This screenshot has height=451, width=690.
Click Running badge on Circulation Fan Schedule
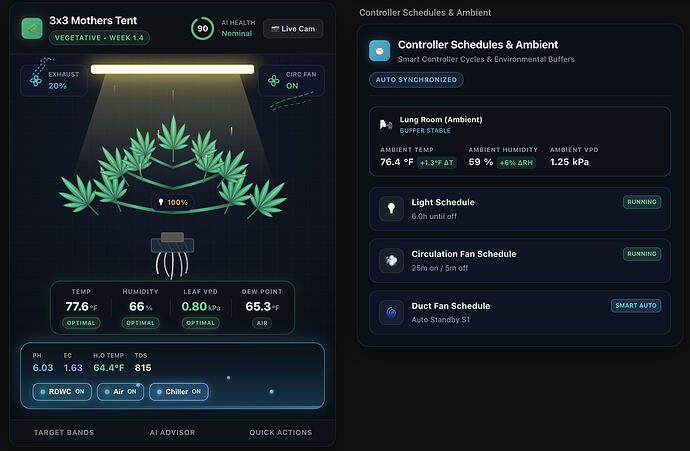click(x=642, y=254)
